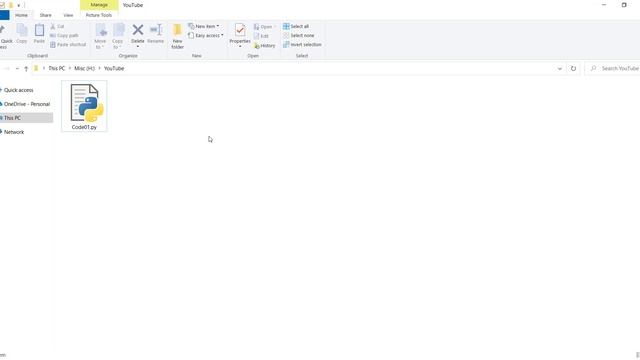The image size is (640, 360).
Task: Choose Paste shortcut in the ribbon
Action: (68, 44)
